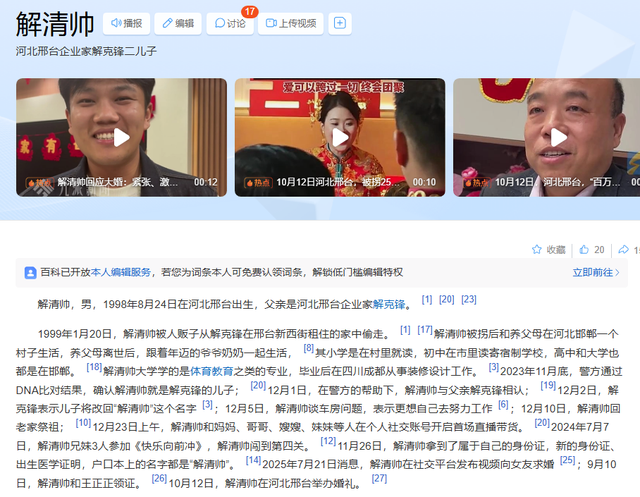Play the 解清帅回应大婚 video
640x497 pixels.
coord(122,138)
